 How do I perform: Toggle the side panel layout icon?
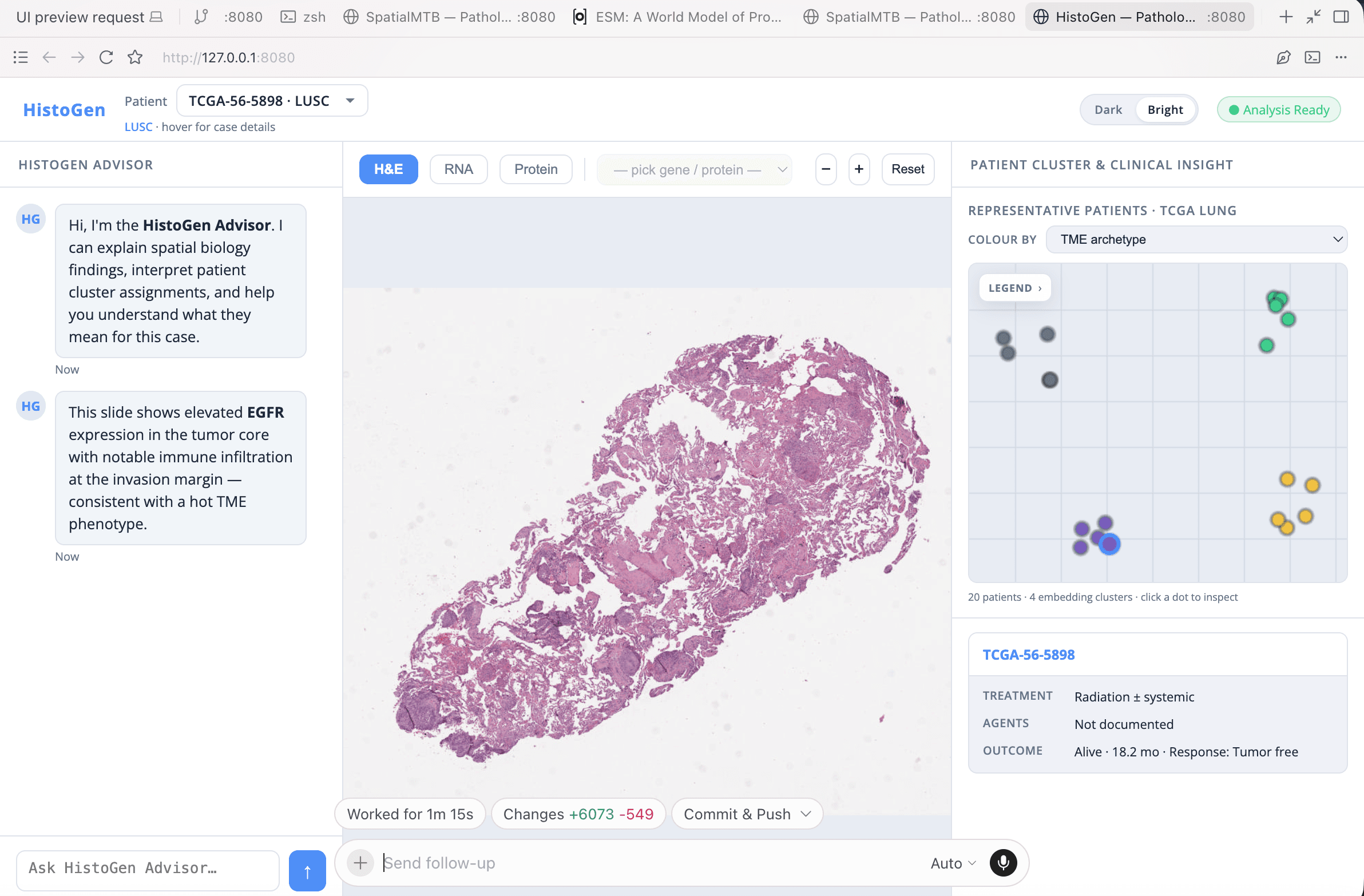pyautogui.click(x=1341, y=17)
